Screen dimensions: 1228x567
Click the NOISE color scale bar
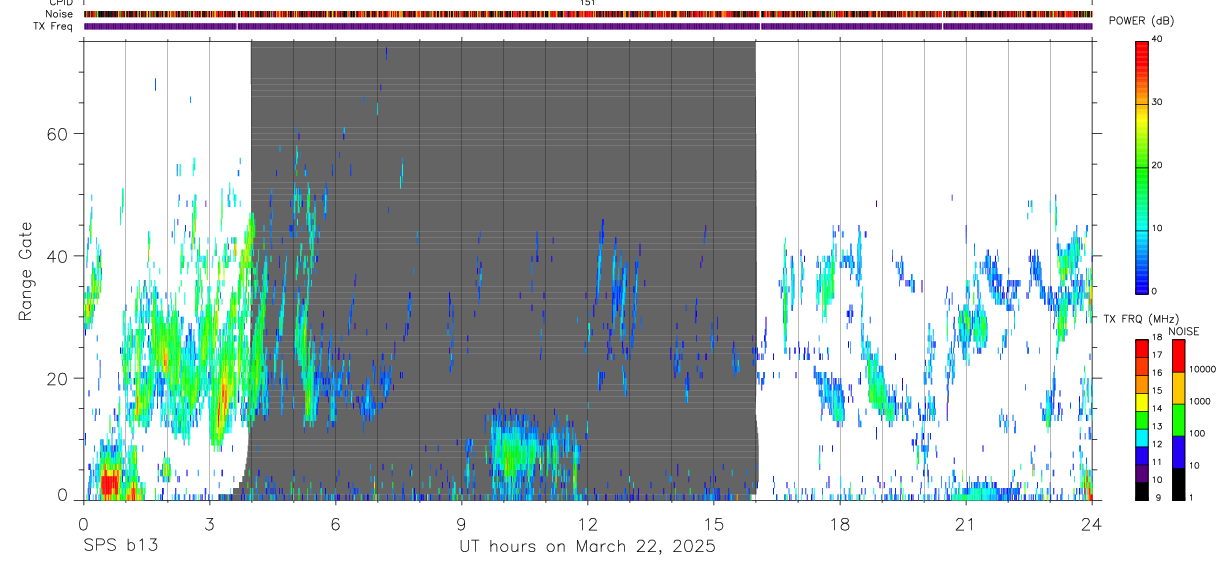[1178, 420]
